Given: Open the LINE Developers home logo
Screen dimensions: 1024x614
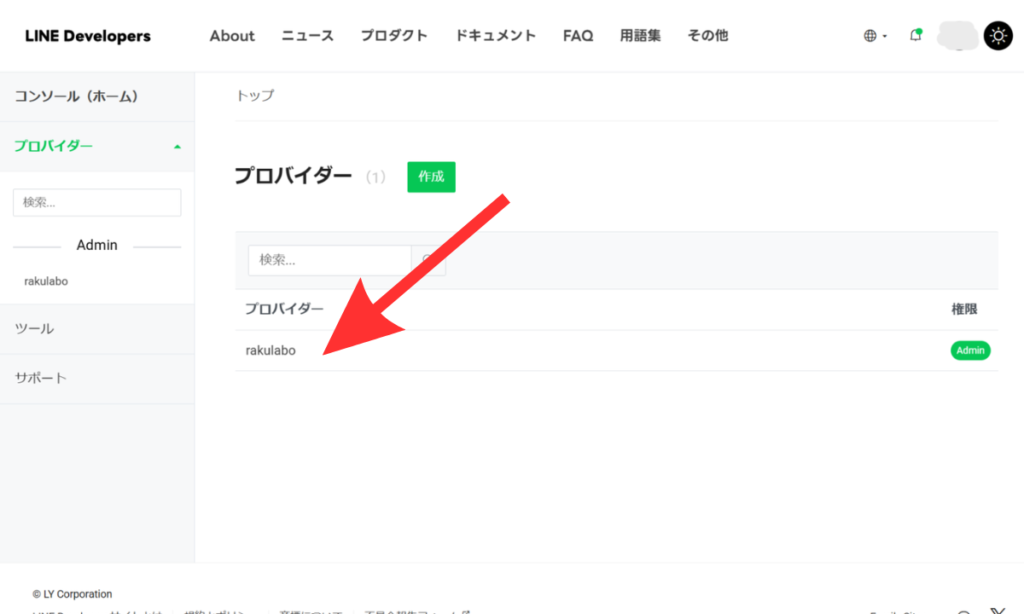Looking at the screenshot, I should pos(88,36).
